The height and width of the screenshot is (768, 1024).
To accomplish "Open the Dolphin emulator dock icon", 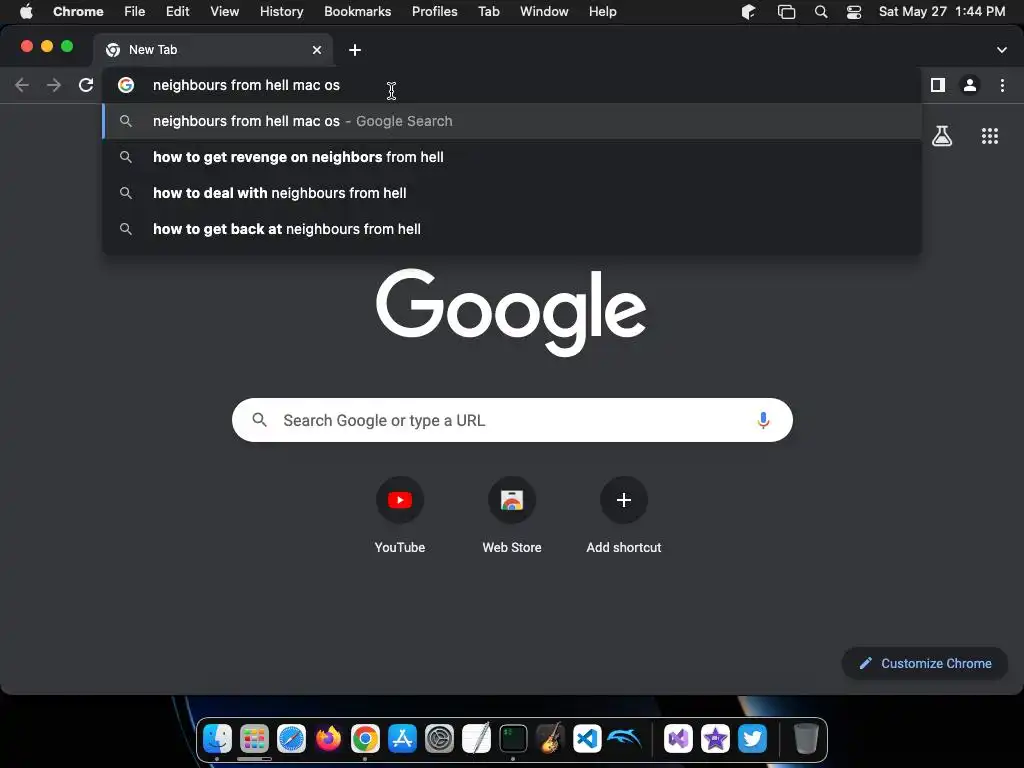I will click(x=624, y=739).
